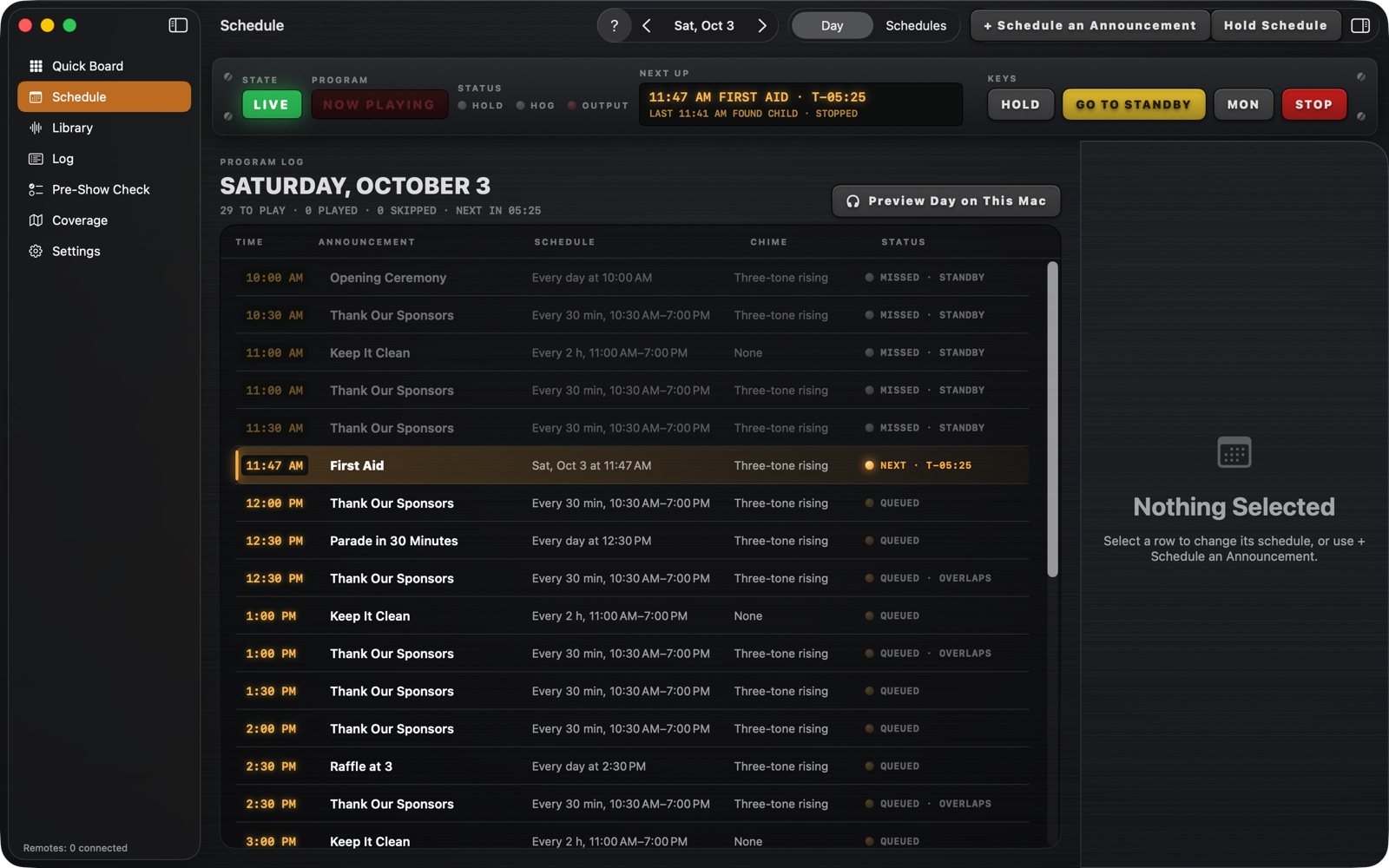Click 1:30 PM Thank Our Sponsors row

click(x=631, y=691)
